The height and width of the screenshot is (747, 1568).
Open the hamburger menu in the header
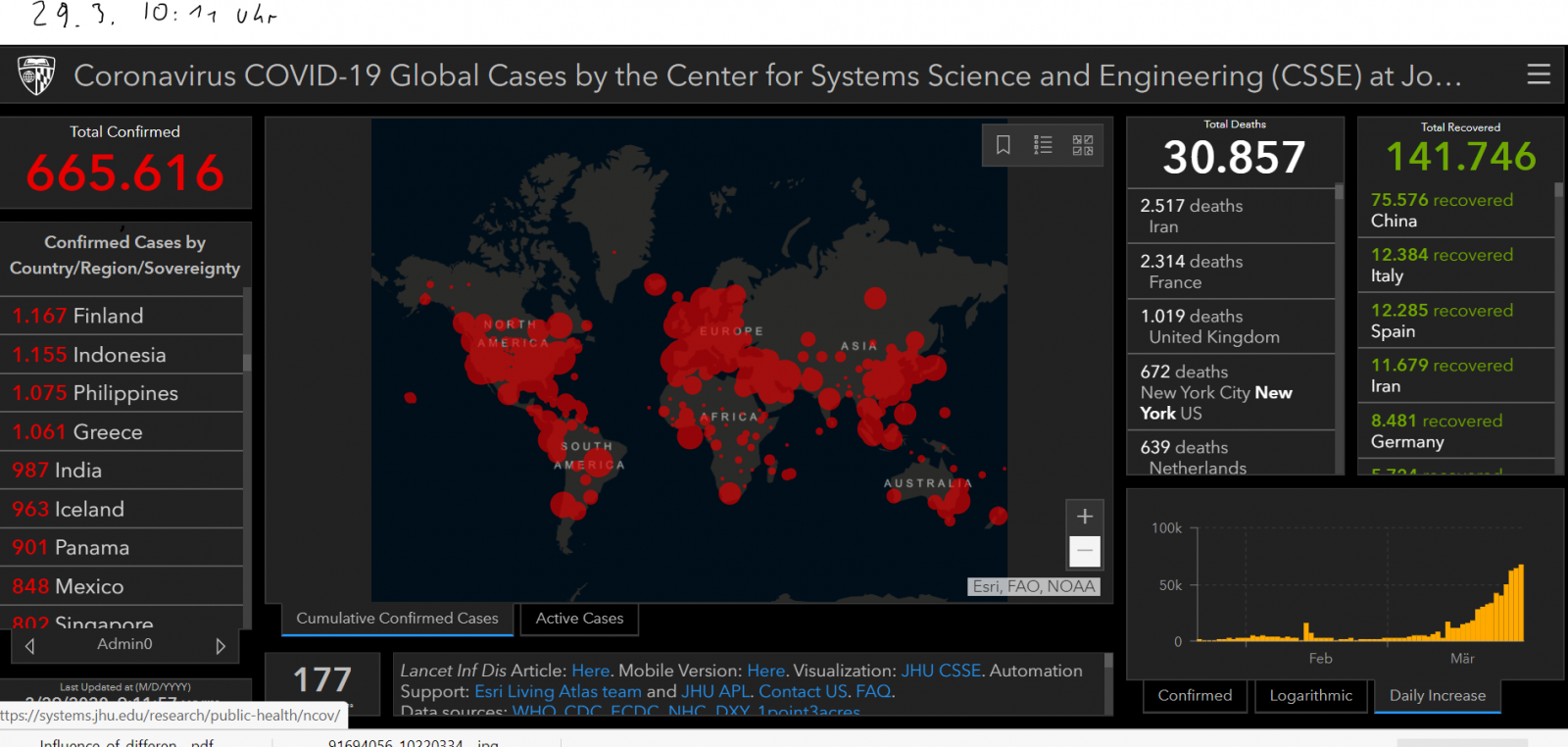1539,75
